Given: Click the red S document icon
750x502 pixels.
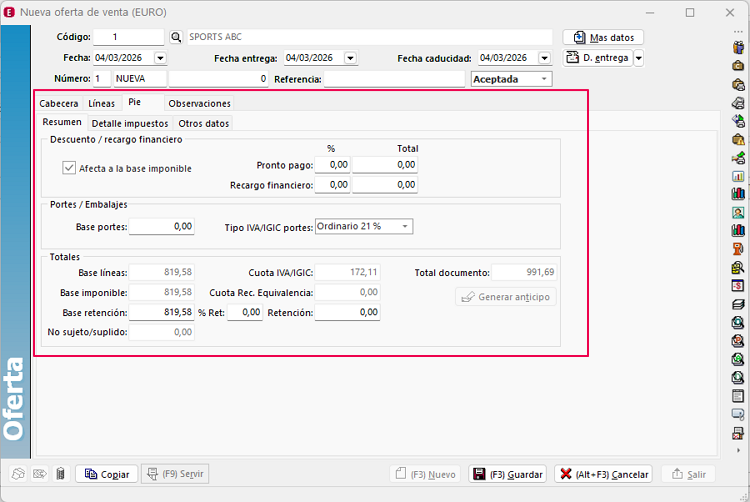Looking at the screenshot, I should click(738, 286).
